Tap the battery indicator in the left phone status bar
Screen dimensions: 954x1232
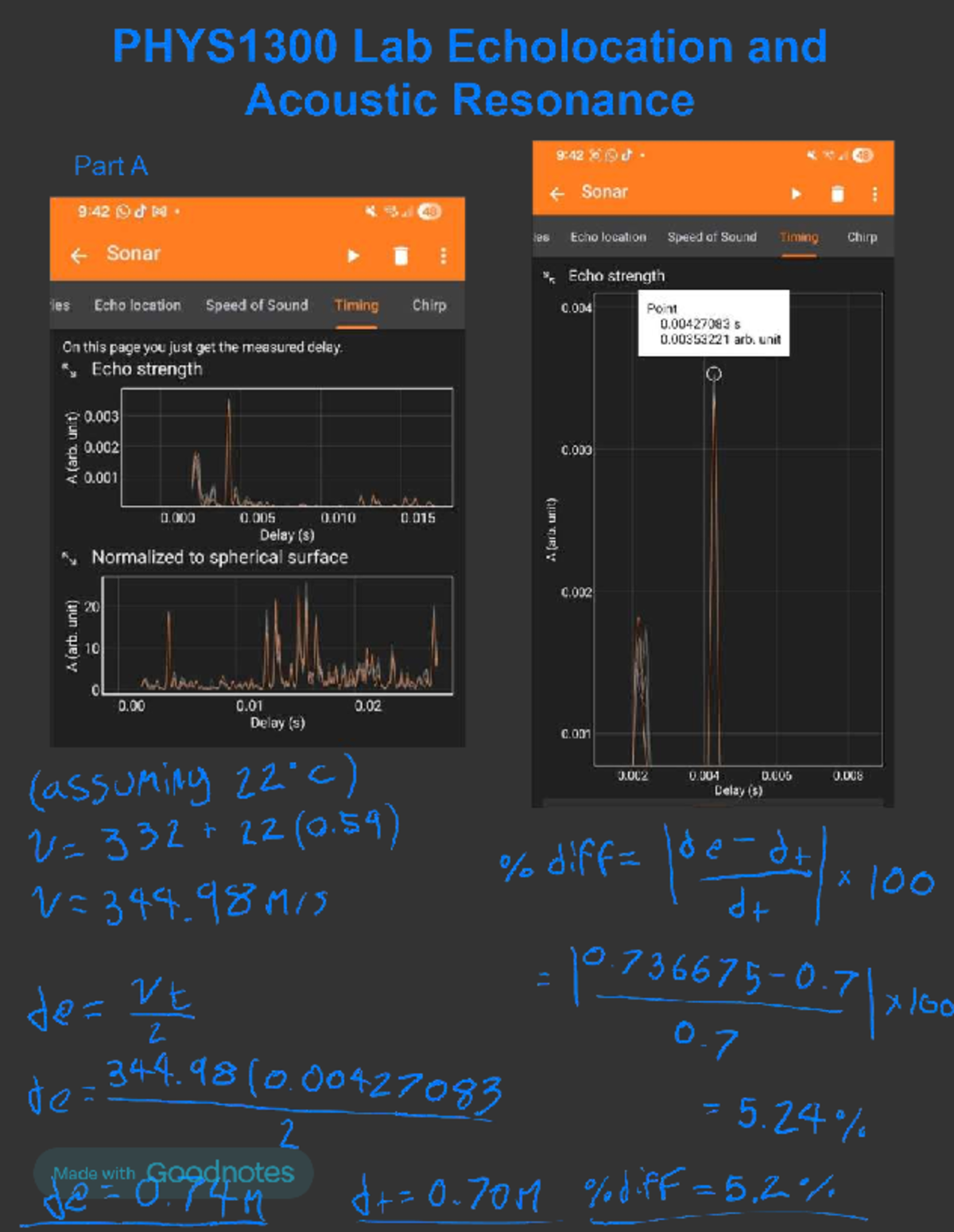[430, 212]
